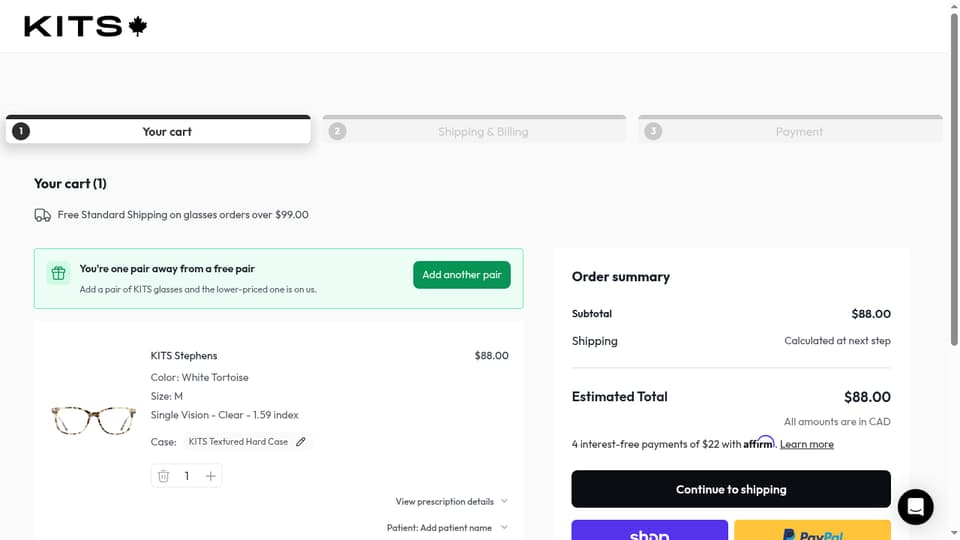
Task: Click Continue to shipping button
Action: pyautogui.click(x=731, y=489)
